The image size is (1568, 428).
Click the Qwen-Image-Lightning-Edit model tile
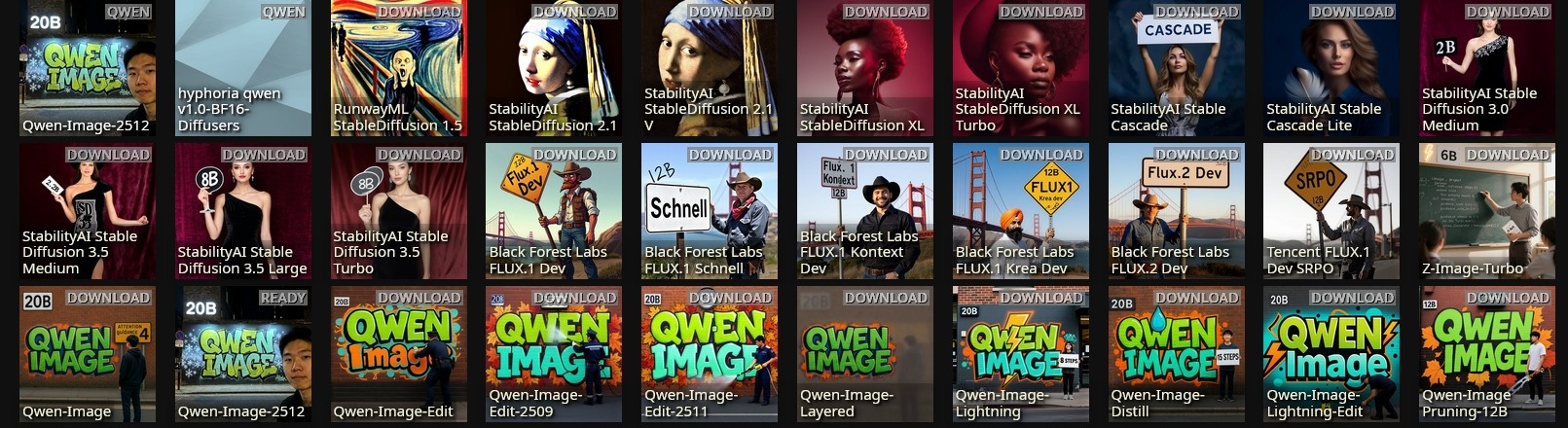tap(1331, 354)
